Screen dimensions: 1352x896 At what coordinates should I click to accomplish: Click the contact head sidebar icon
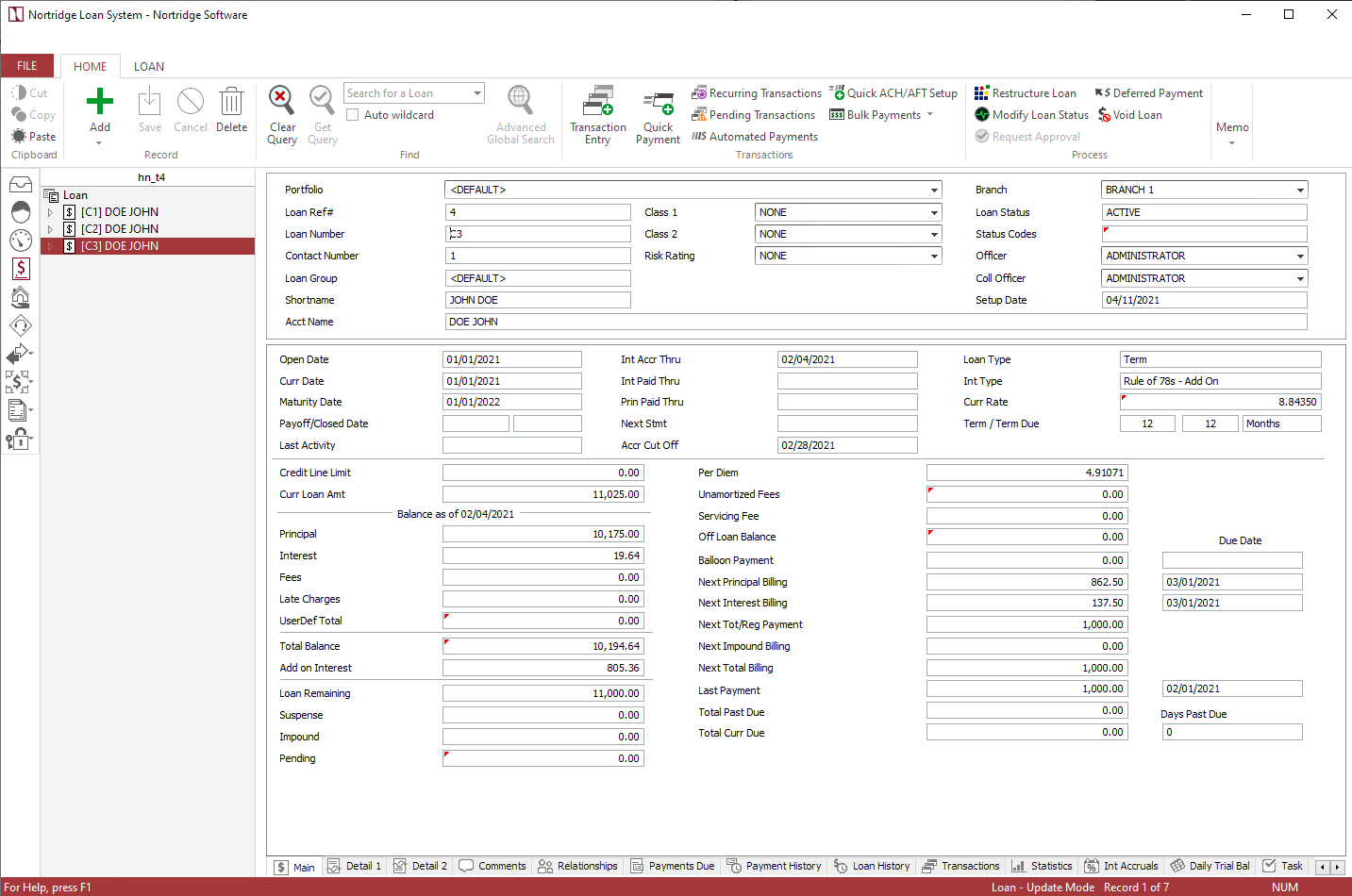pyautogui.click(x=21, y=212)
